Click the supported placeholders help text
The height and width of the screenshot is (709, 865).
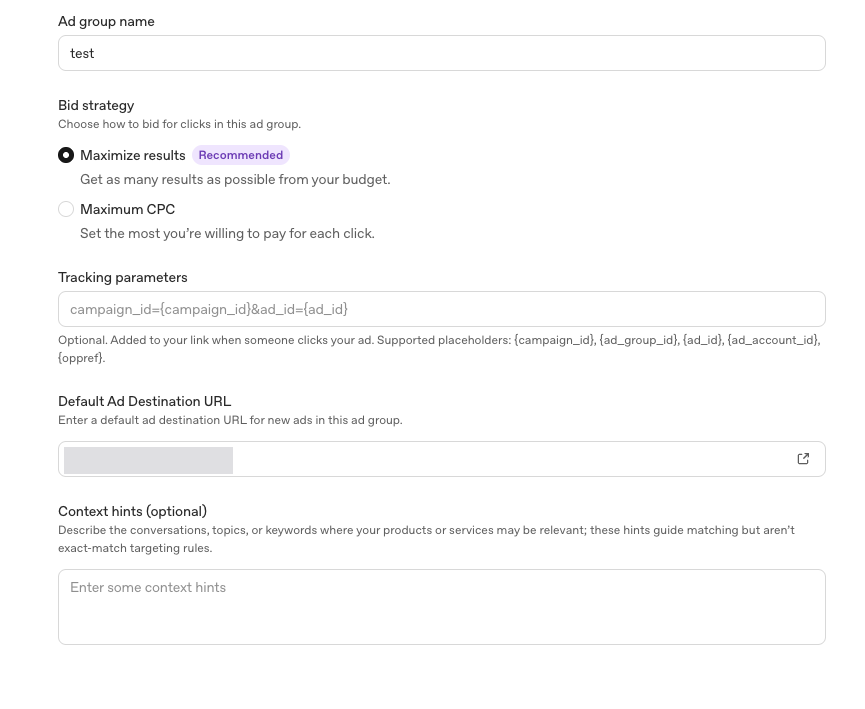pyautogui.click(x=439, y=349)
